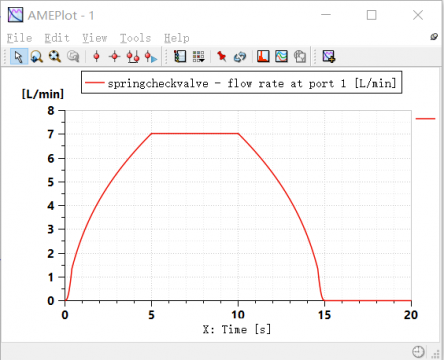444x360 pixels.
Task: Open the View menu
Action: click(x=95, y=38)
